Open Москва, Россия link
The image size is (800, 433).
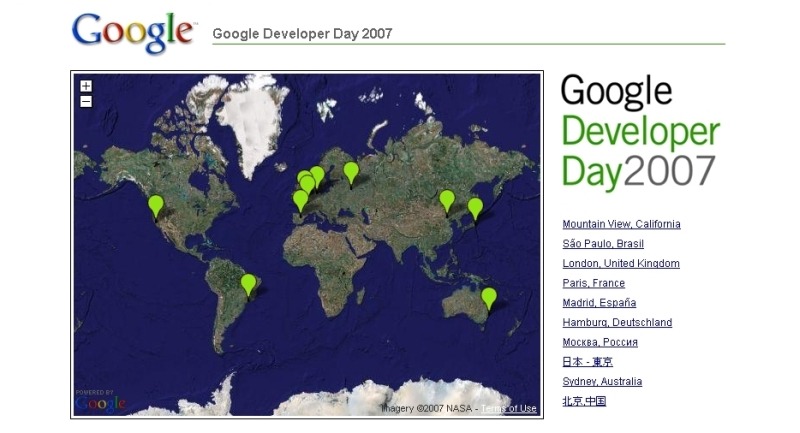600,342
